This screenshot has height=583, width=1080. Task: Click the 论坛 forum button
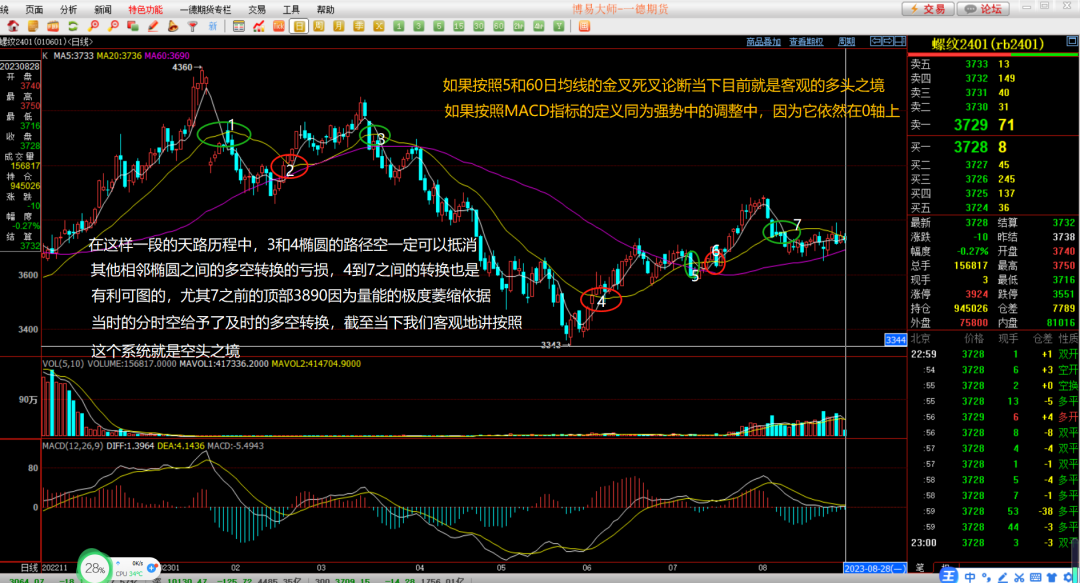point(983,9)
